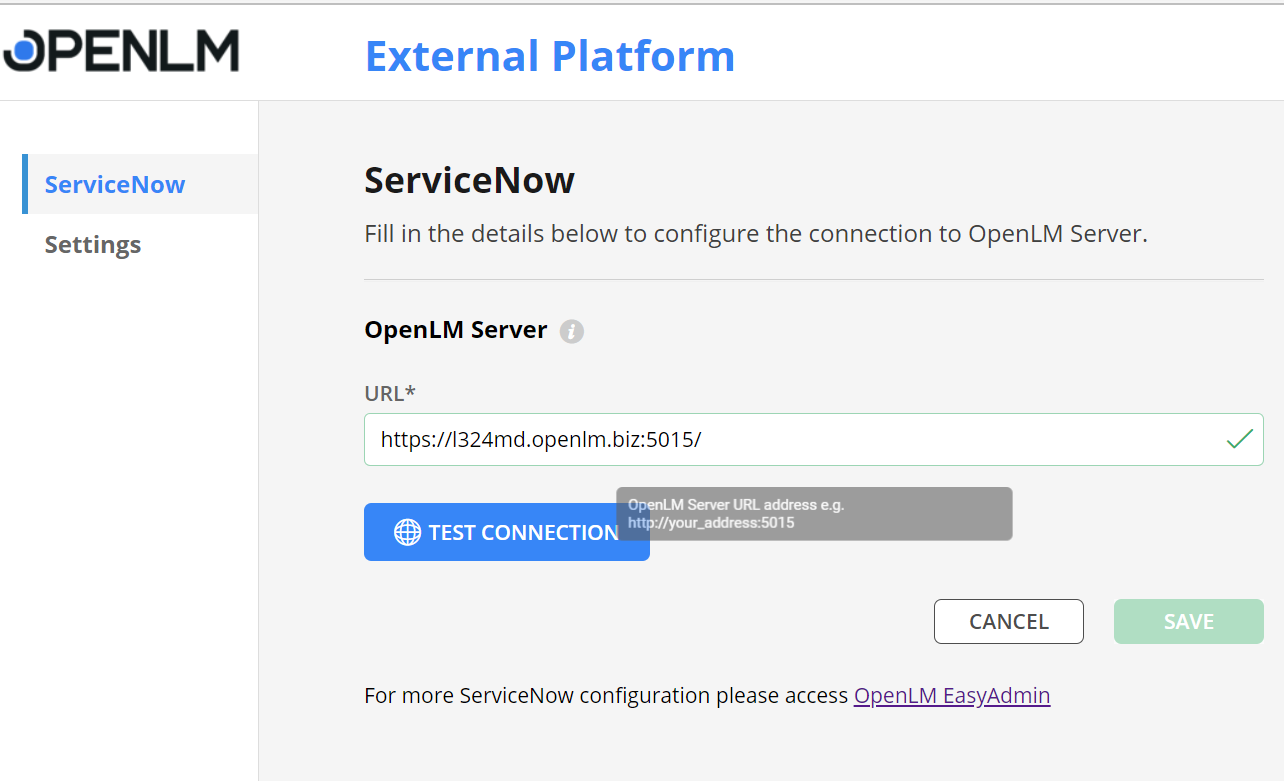This screenshot has height=781, width=1284.
Task: Click the green checkmark in URL field
Action: (x=1239, y=439)
